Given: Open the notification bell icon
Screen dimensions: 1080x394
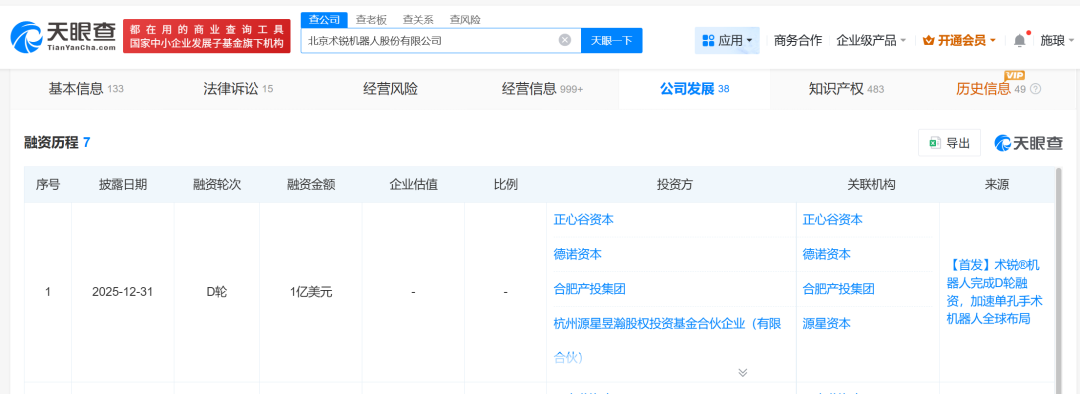Looking at the screenshot, I should tap(1019, 41).
